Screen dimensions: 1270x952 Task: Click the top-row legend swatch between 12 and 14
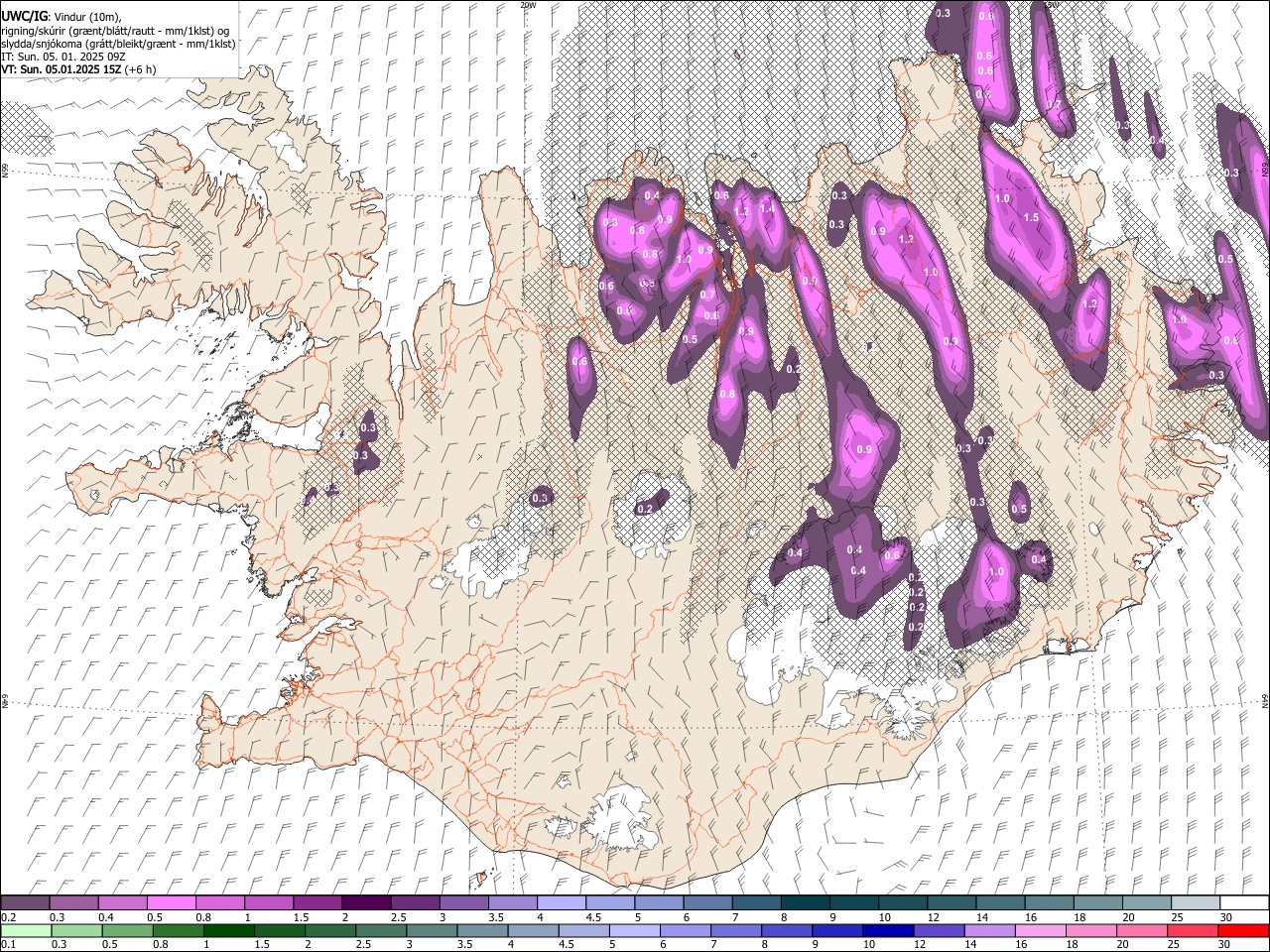pyautogui.click(x=952, y=903)
